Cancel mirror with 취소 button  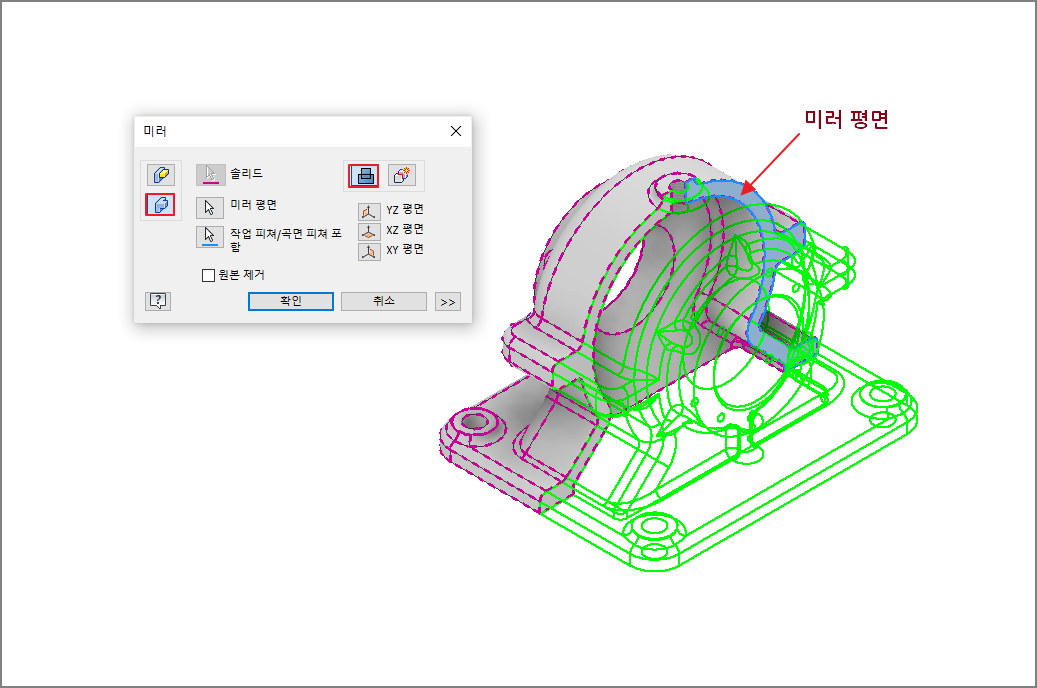click(384, 301)
